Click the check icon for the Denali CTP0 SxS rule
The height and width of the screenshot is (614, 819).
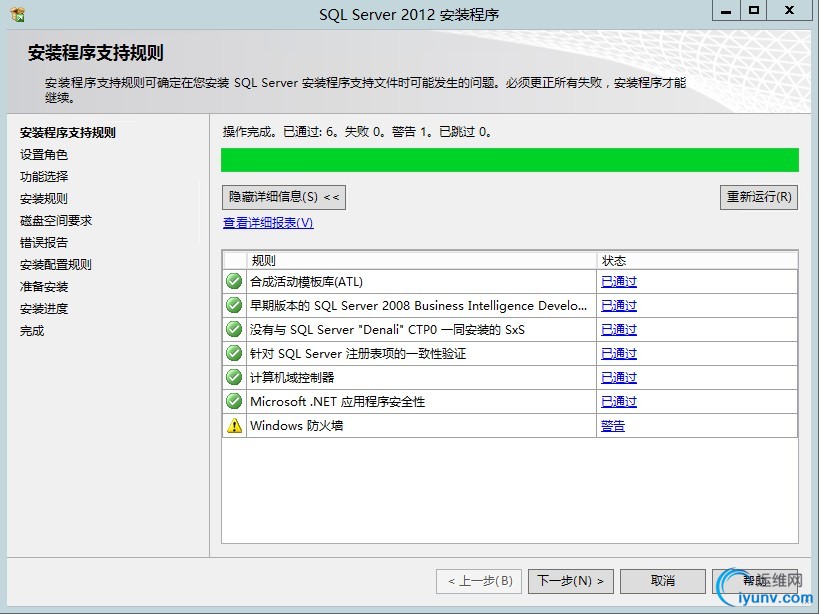234,329
